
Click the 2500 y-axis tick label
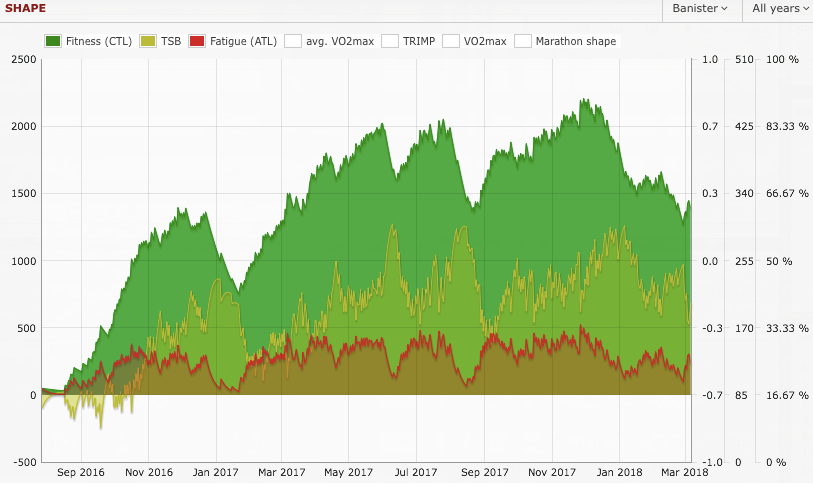tap(23, 59)
